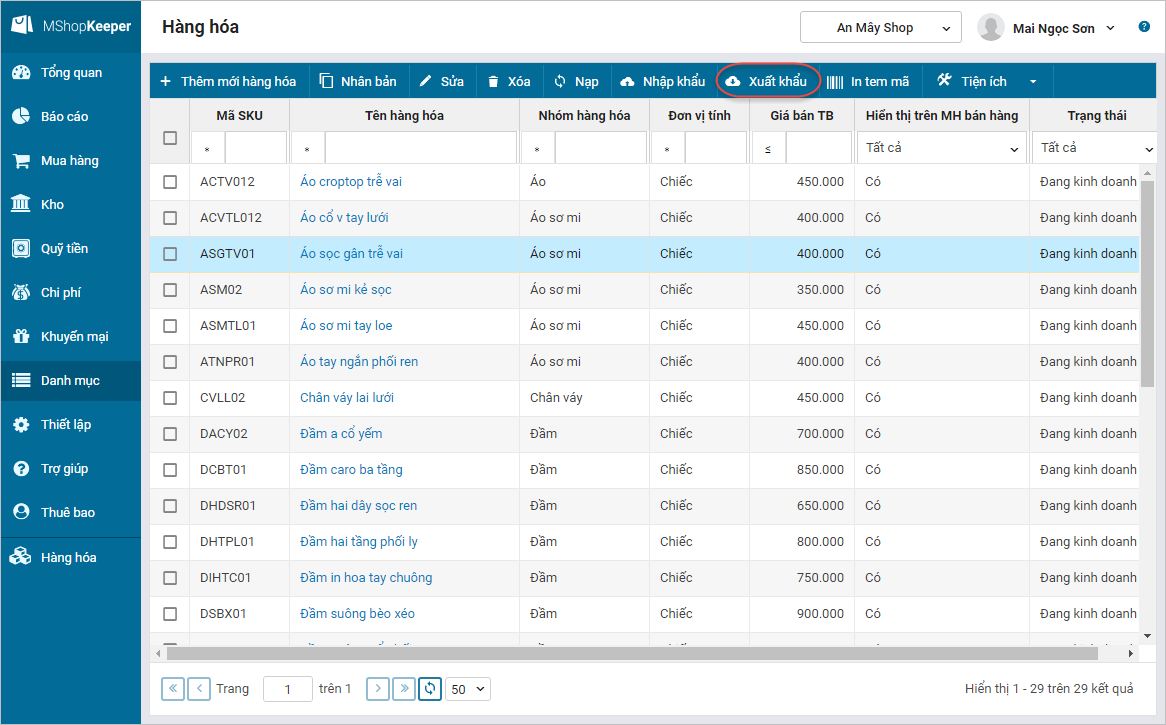Click the Nhân bản duplicate icon

[326, 81]
